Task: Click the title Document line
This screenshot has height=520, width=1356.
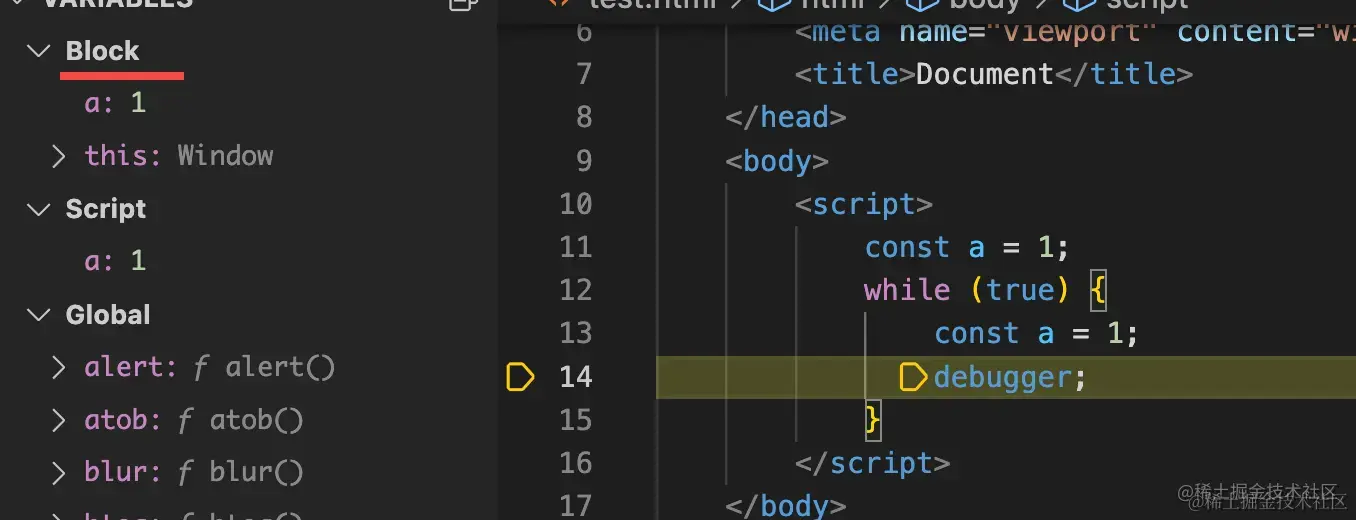Action: coord(994,74)
